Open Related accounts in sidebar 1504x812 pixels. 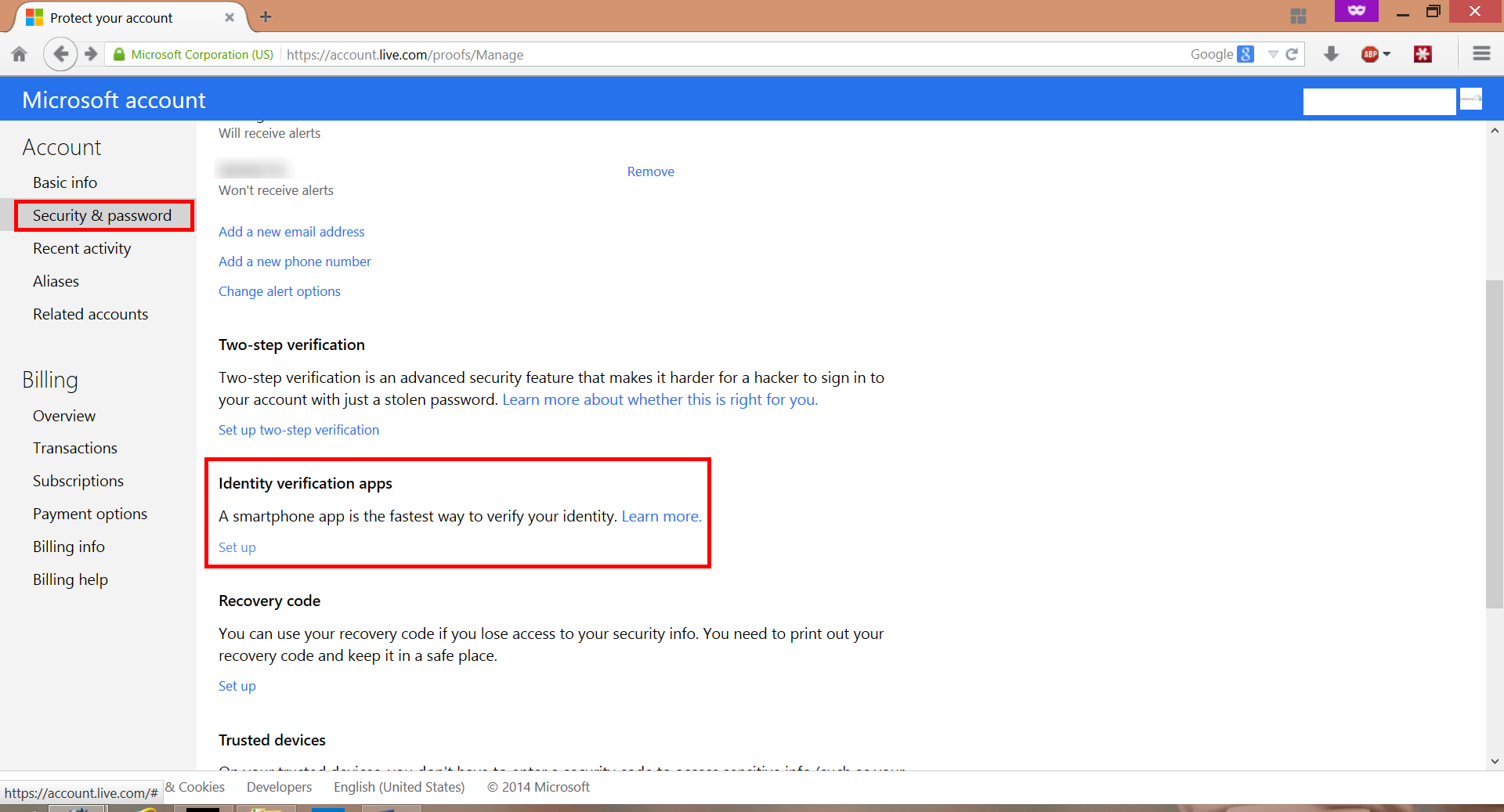point(90,314)
